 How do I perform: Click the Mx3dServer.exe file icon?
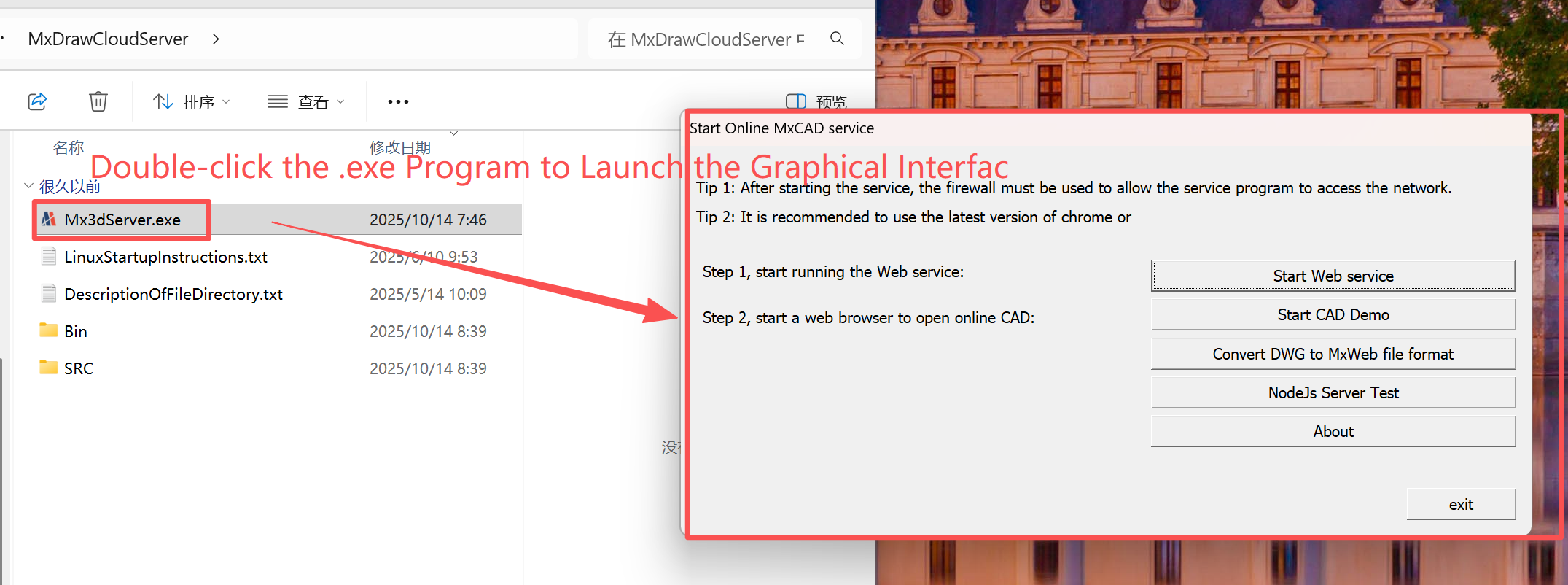click(x=49, y=219)
